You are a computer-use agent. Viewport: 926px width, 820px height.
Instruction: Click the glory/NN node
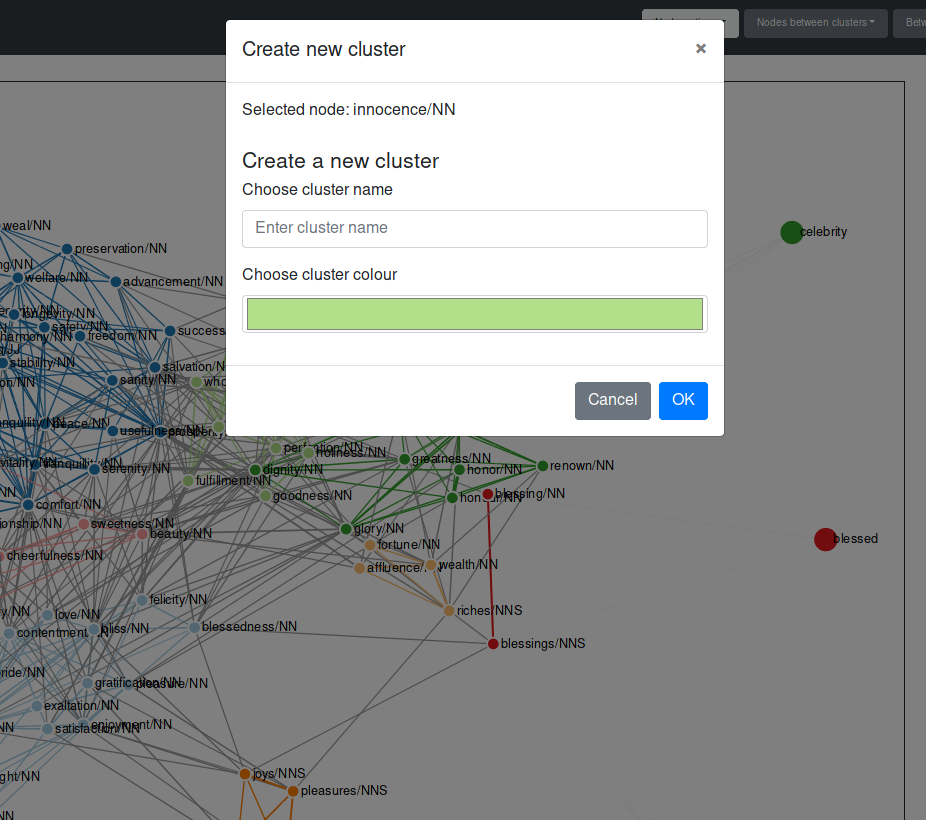click(346, 528)
